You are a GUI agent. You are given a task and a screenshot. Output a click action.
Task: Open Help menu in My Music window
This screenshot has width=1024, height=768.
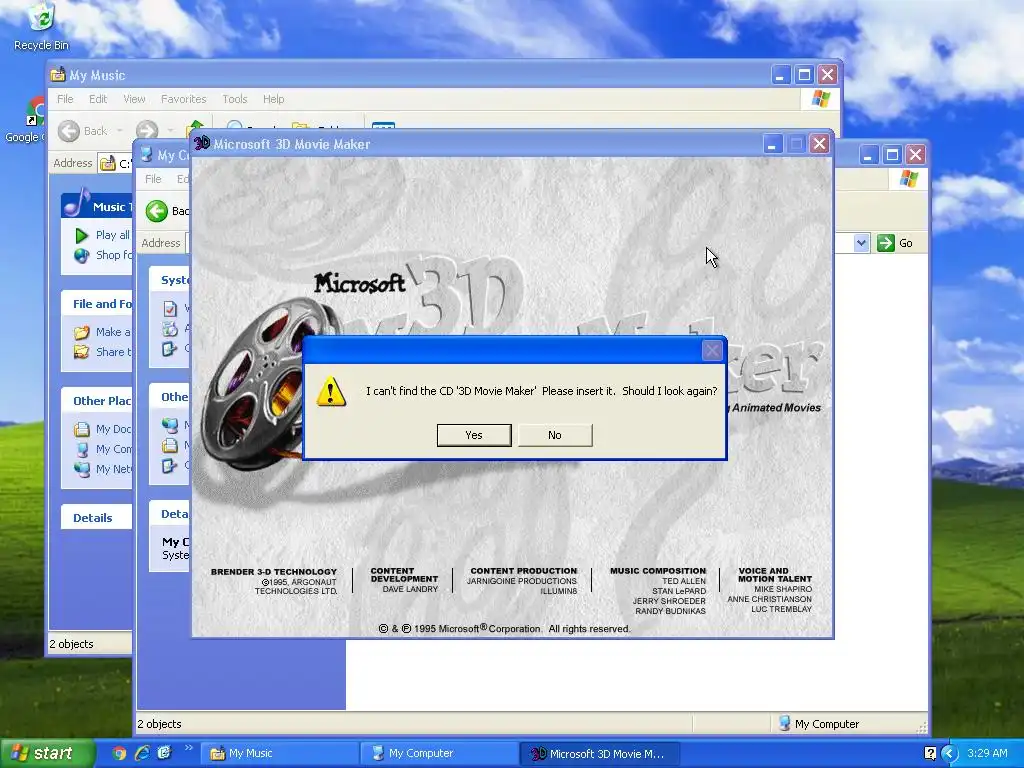(274, 99)
